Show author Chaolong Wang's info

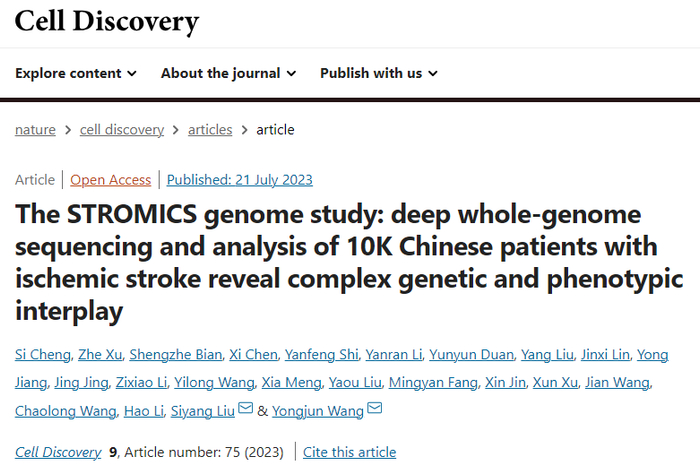[62, 410]
